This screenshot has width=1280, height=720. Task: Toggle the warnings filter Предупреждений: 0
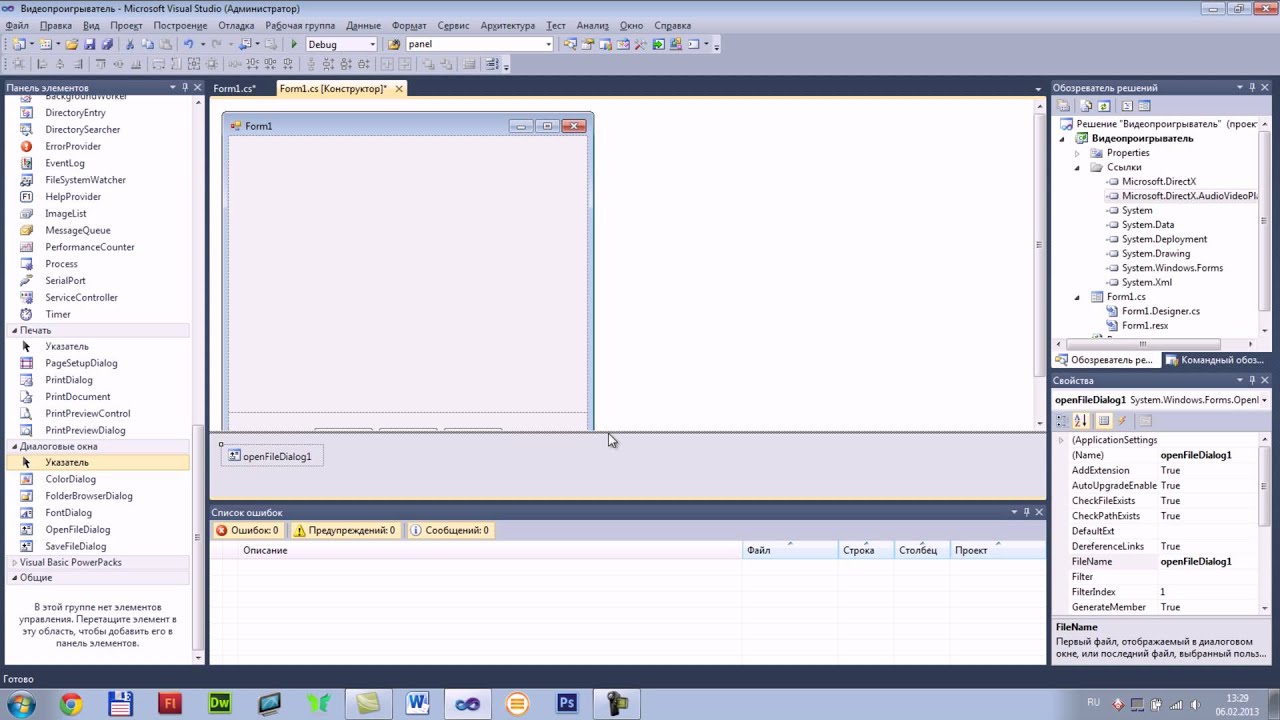pyautogui.click(x=344, y=530)
